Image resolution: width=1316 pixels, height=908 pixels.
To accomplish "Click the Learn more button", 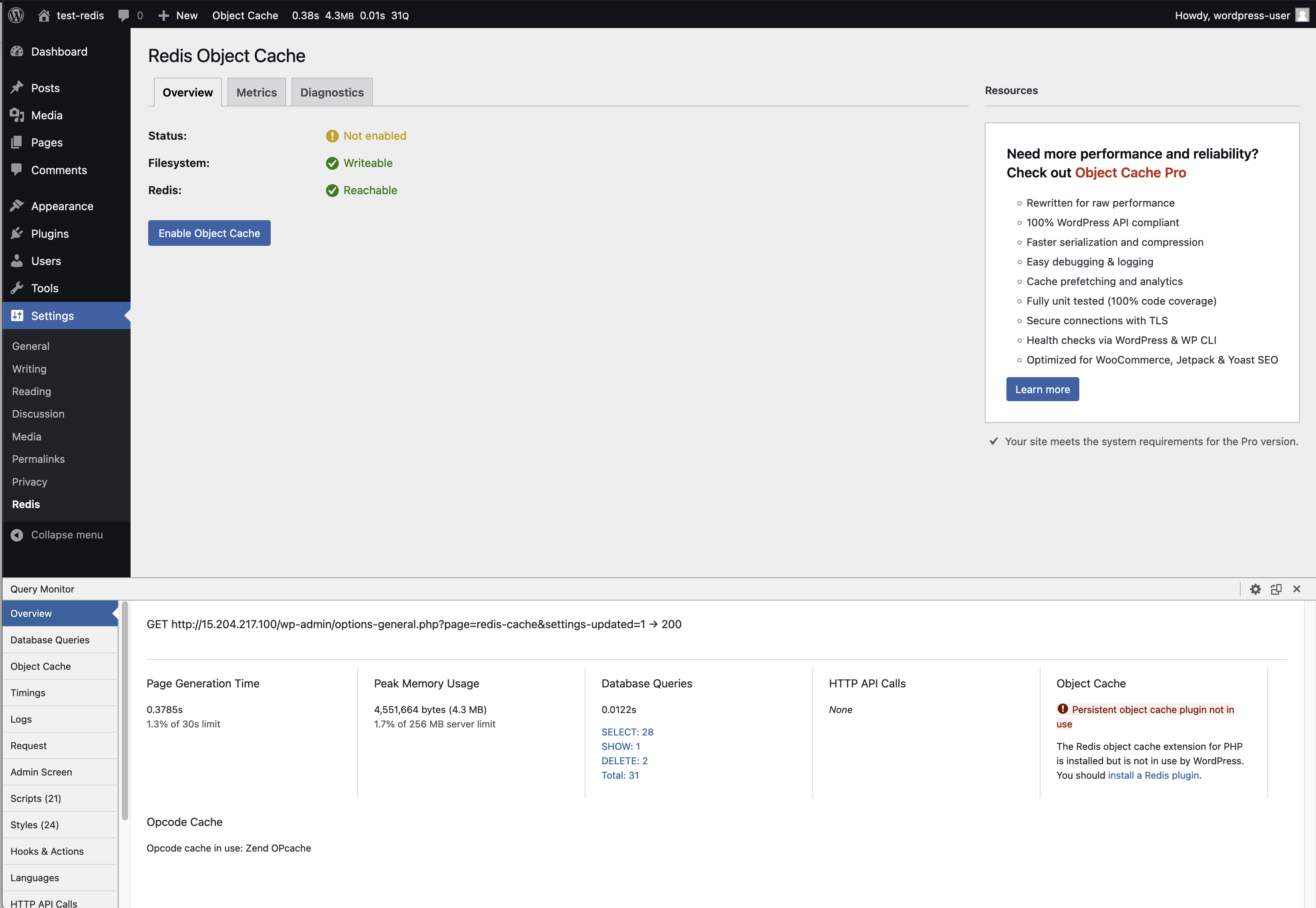I will pos(1042,389).
